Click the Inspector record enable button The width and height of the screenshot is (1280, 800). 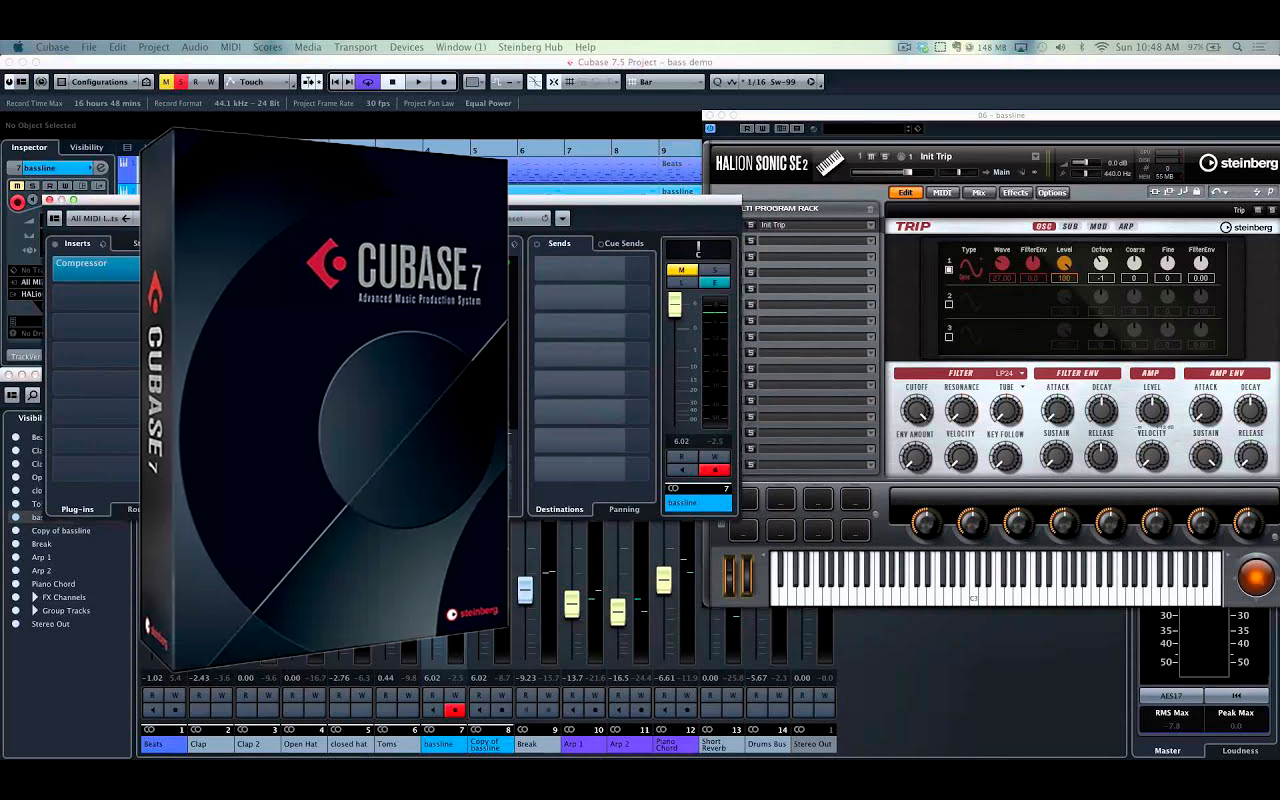[x=17, y=202]
